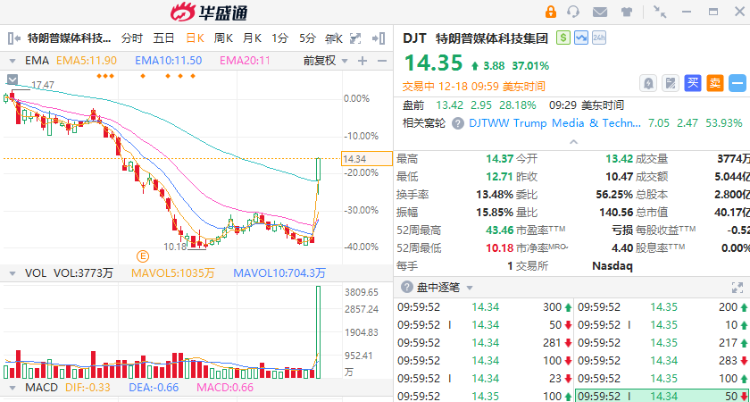This screenshot has height=402, width=750.
Task: Collapse the quote header chevron
Action: click(574, 142)
